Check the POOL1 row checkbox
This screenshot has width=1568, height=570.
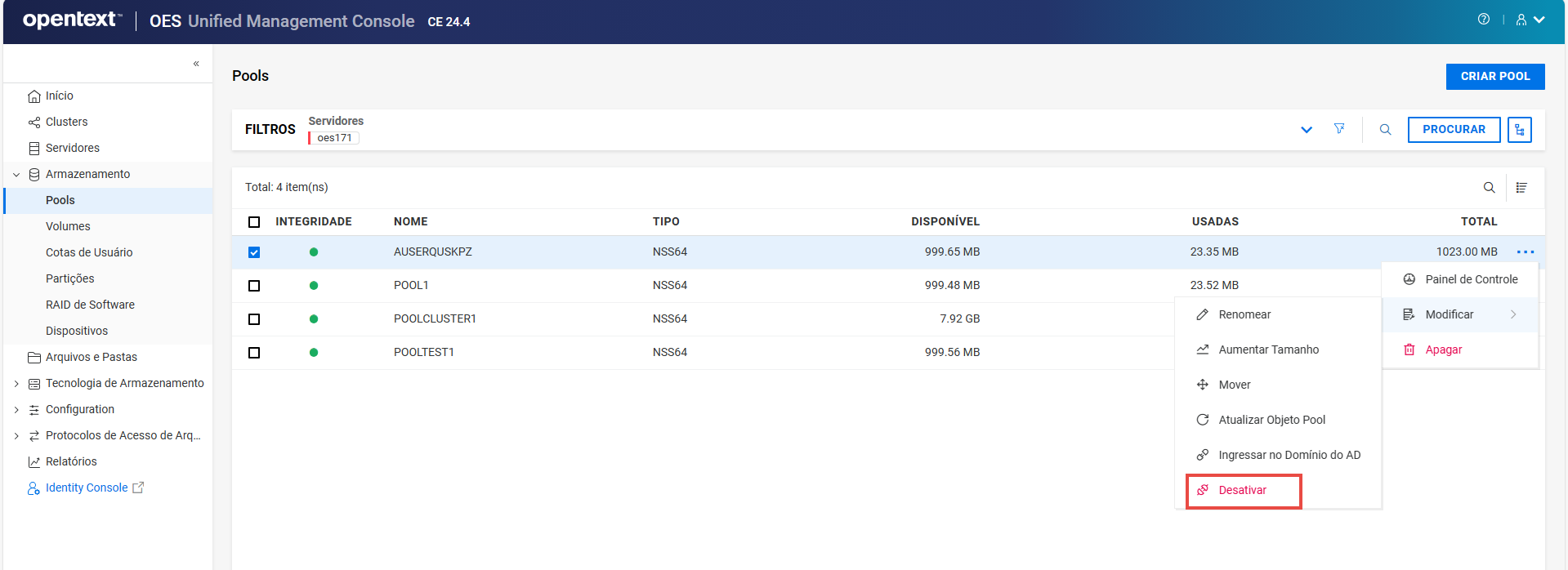[x=254, y=286]
